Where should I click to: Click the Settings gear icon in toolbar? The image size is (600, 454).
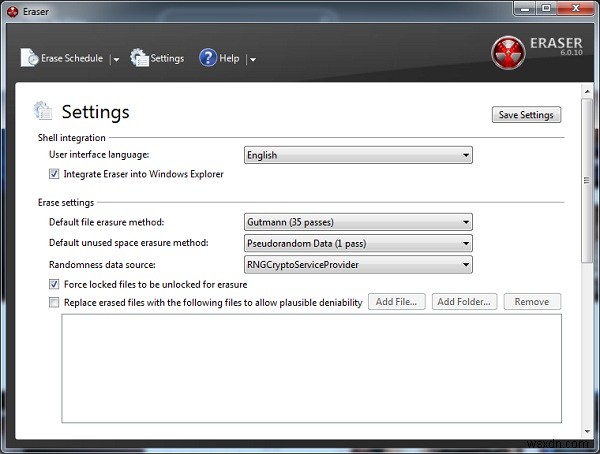139,58
